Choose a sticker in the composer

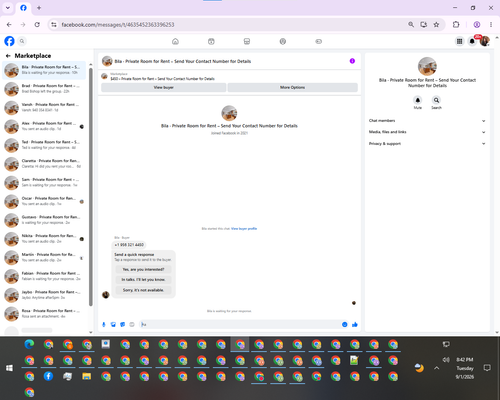coord(123,324)
